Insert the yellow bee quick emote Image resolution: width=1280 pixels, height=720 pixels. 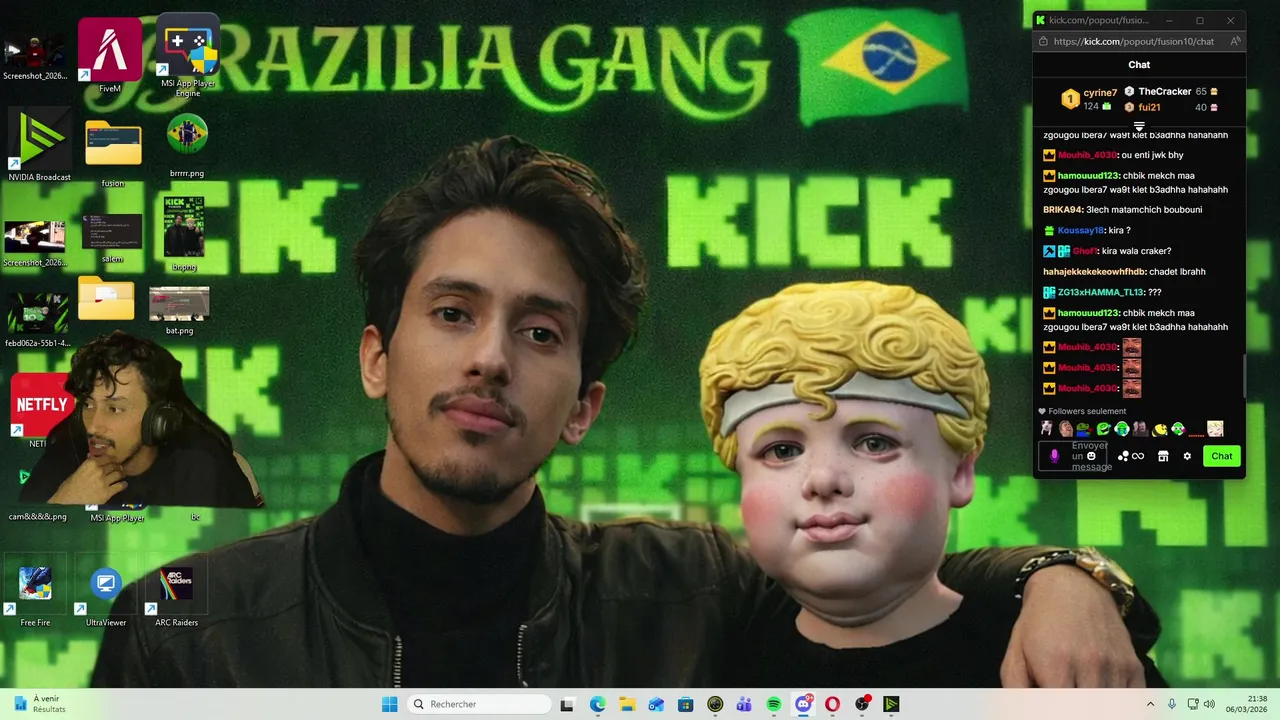click(1160, 429)
